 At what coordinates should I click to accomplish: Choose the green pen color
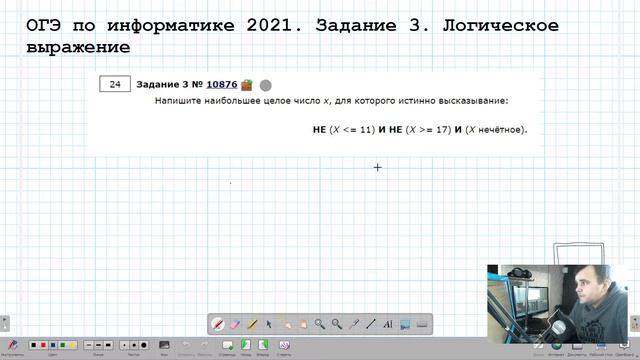62,345
